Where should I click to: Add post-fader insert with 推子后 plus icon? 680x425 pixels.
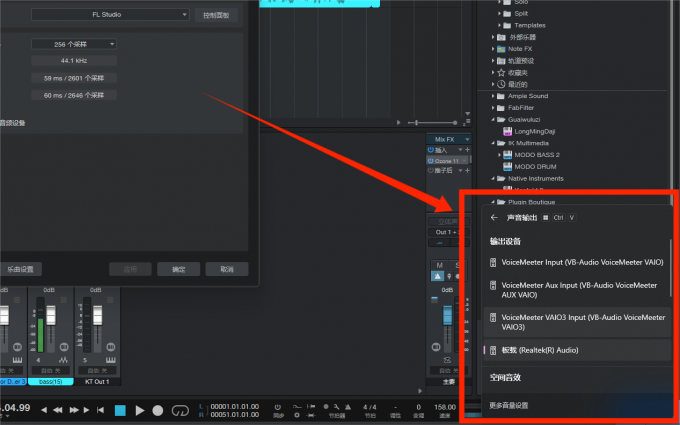[468, 170]
